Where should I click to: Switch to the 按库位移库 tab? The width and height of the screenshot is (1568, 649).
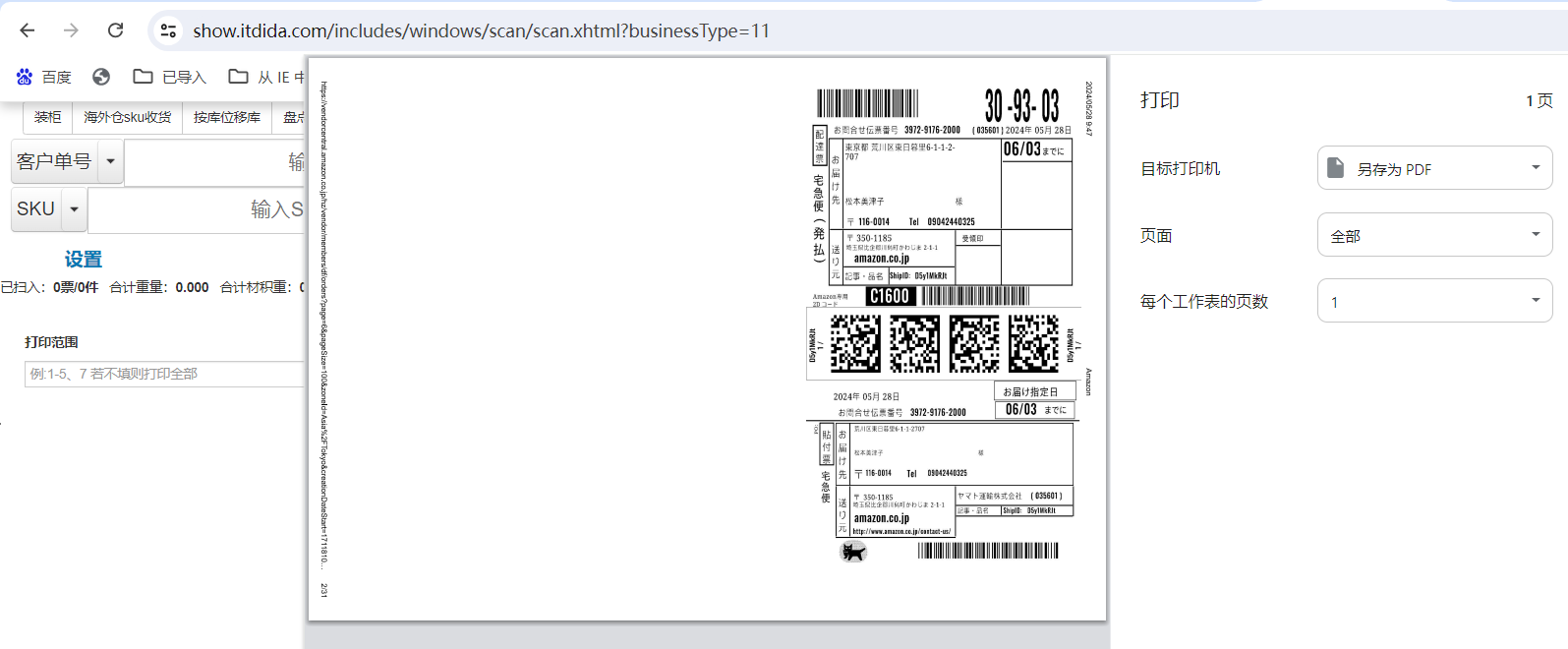[x=227, y=117]
